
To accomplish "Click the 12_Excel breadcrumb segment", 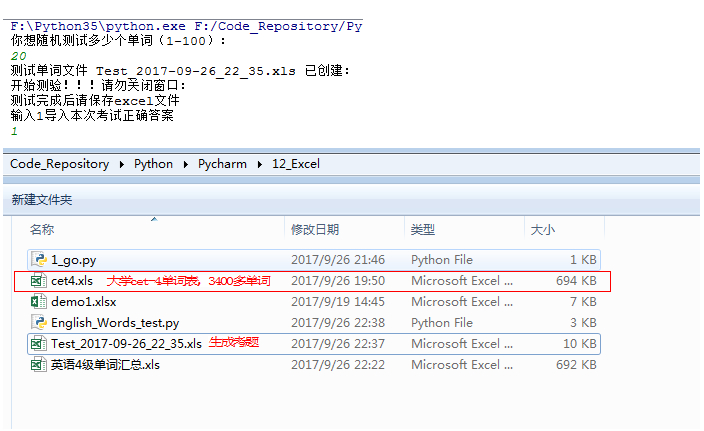I will [296, 164].
